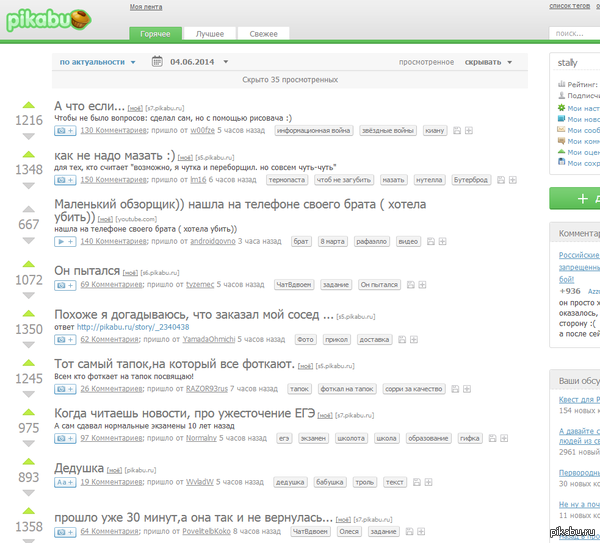This screenshot has width=600, height=543.
Task: Switch to the "Свежее" tab
Action: 263,34
